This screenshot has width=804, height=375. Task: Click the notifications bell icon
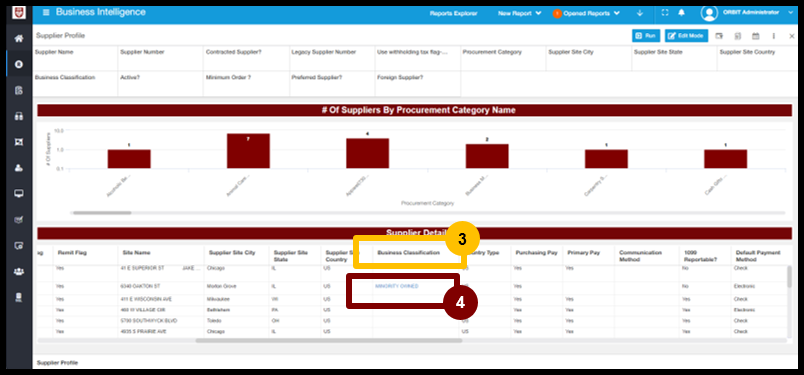pyautogui.click(x=681, y=13)
